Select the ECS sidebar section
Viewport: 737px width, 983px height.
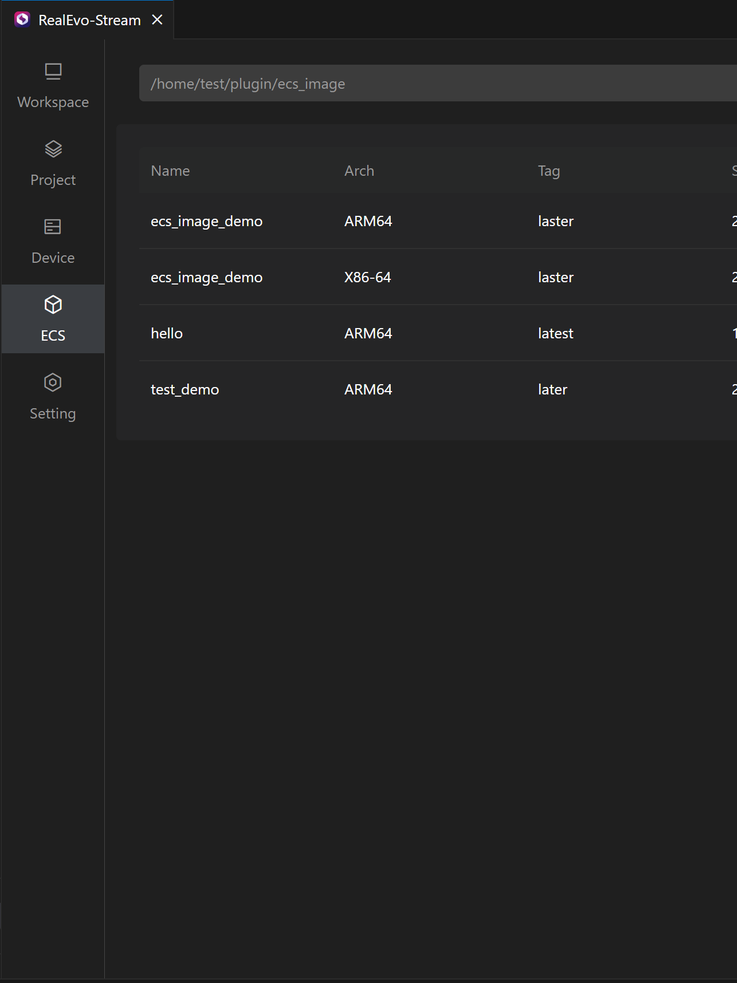[53, 319]
